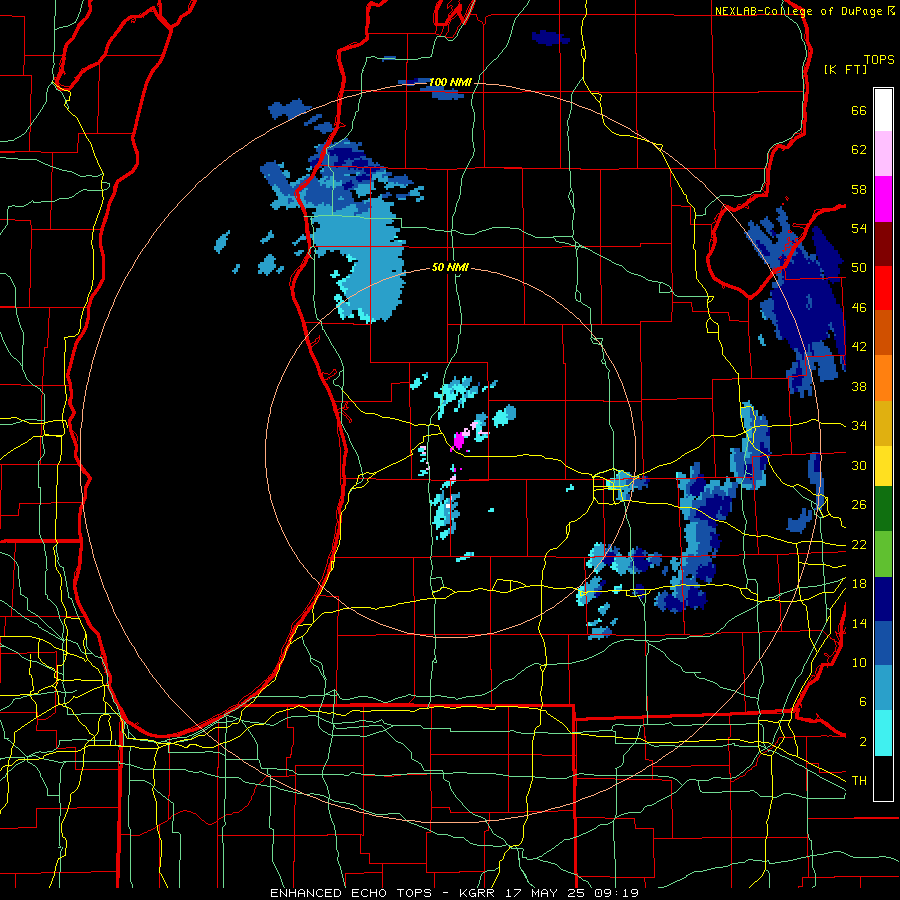The image size is (900, 900).
Task: Click legend value 6
Action: click(862, 702)
